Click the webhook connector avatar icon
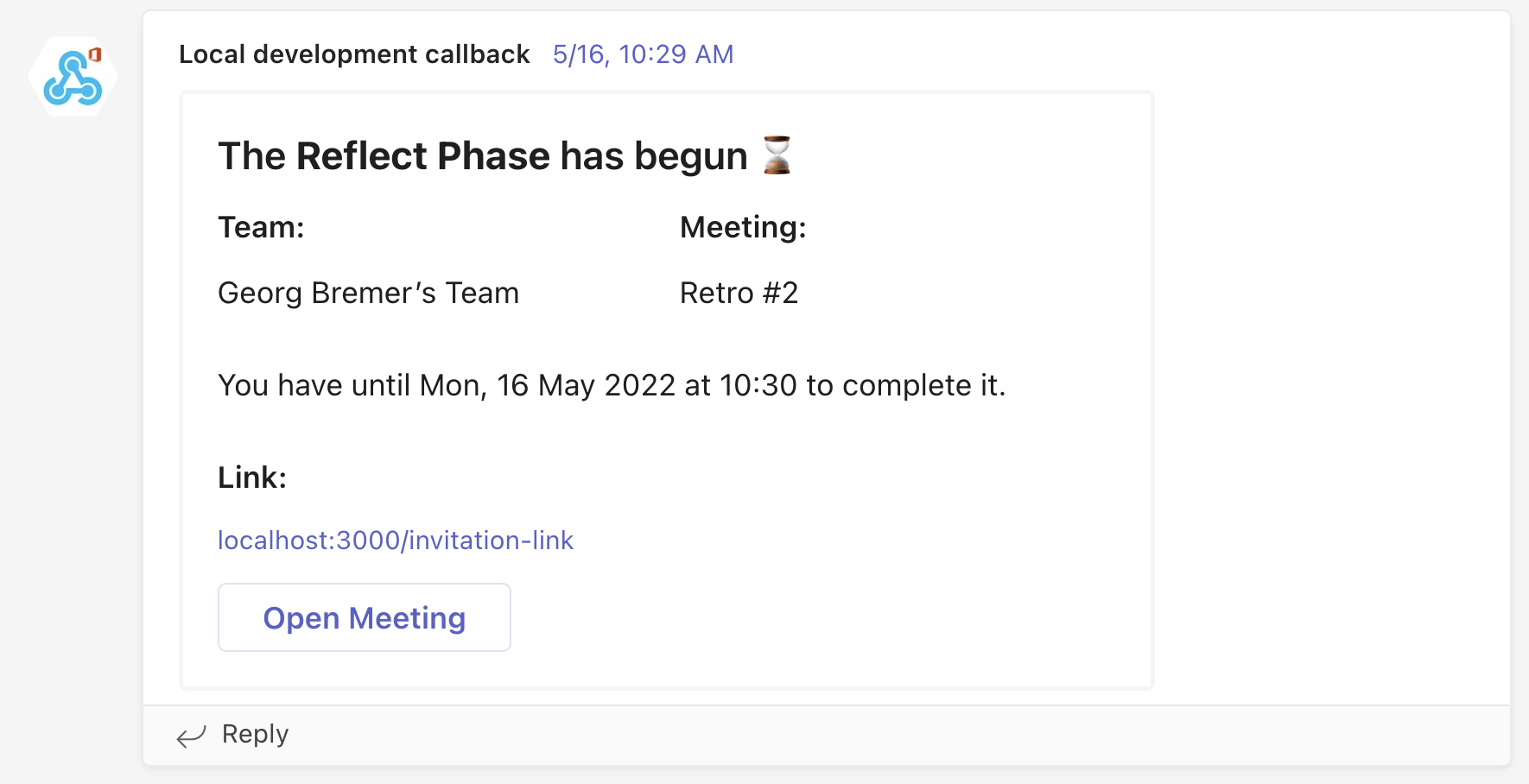This screenshot has width=1529, height=784. coord(73,78)
